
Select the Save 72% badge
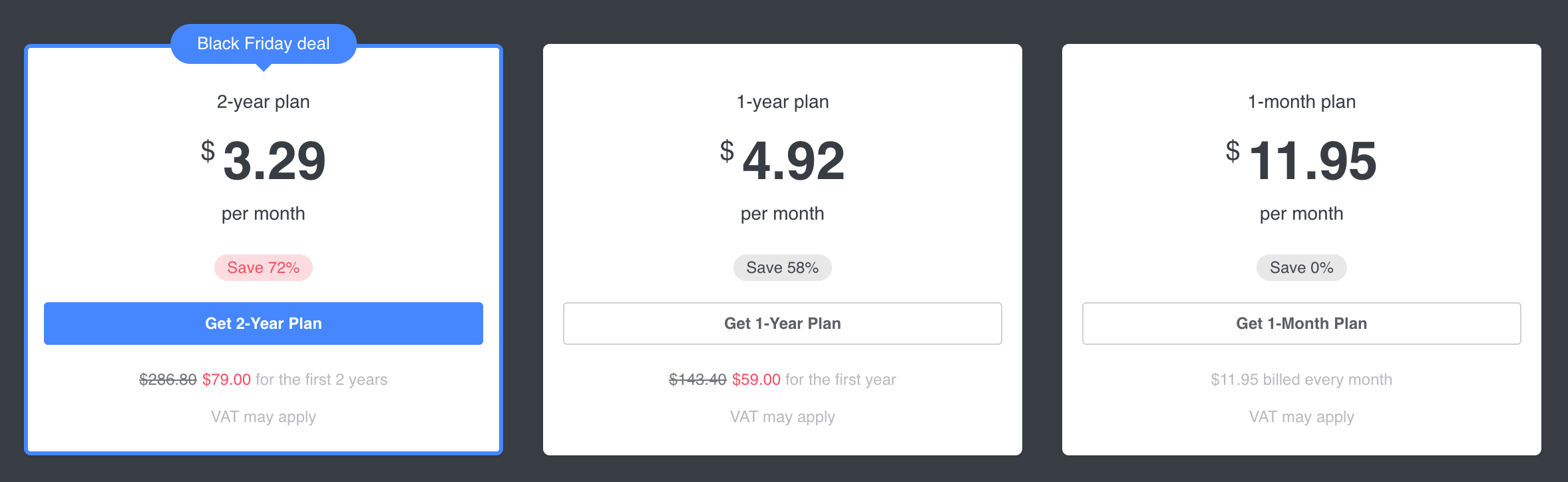click(x=264, y=268)
